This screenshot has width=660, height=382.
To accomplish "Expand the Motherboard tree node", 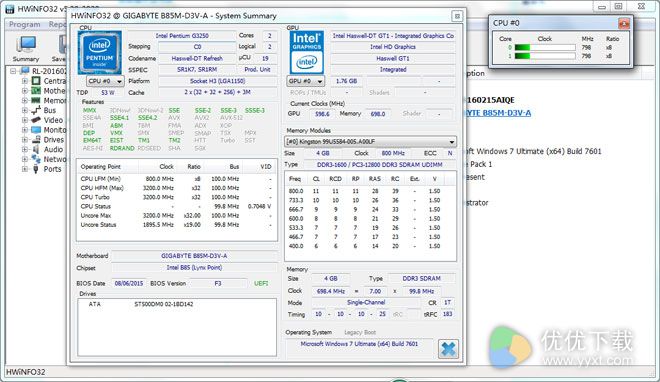I will (x=25, y=91).
